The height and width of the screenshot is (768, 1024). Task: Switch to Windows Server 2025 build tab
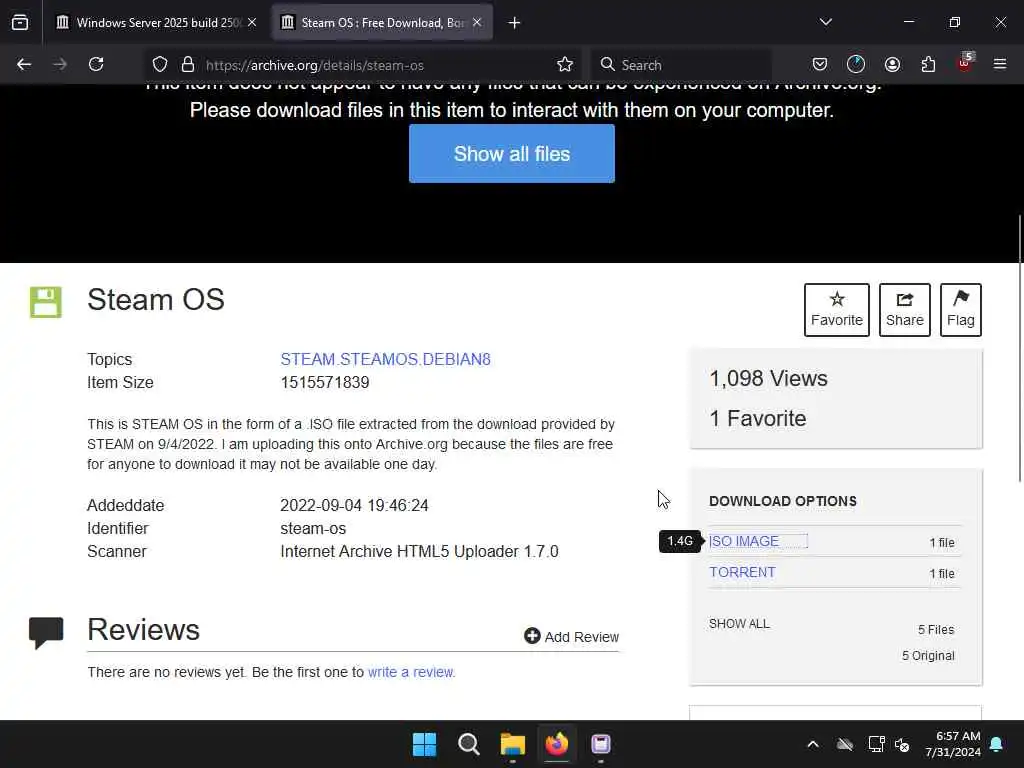tap(157, 23)
